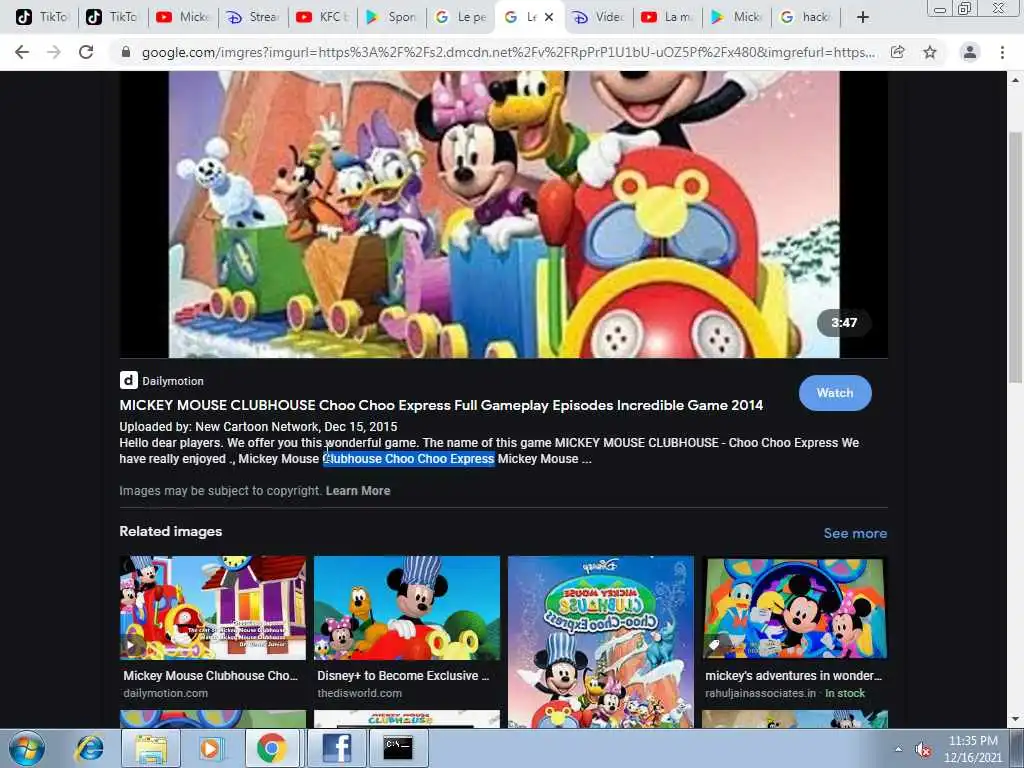
Task: Open the share page icon in address bar
Action: [x=898, y=52]
